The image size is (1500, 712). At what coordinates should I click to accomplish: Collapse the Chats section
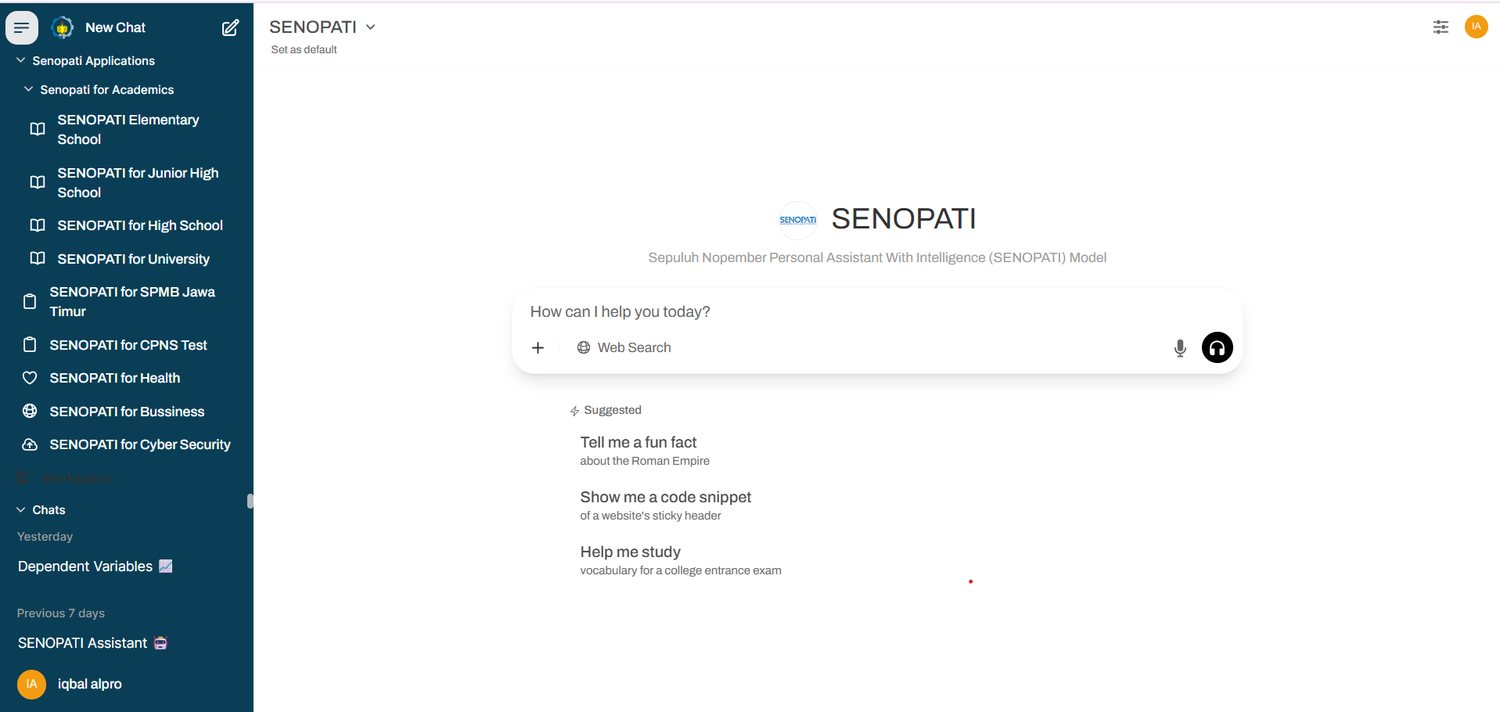point(41,510)
